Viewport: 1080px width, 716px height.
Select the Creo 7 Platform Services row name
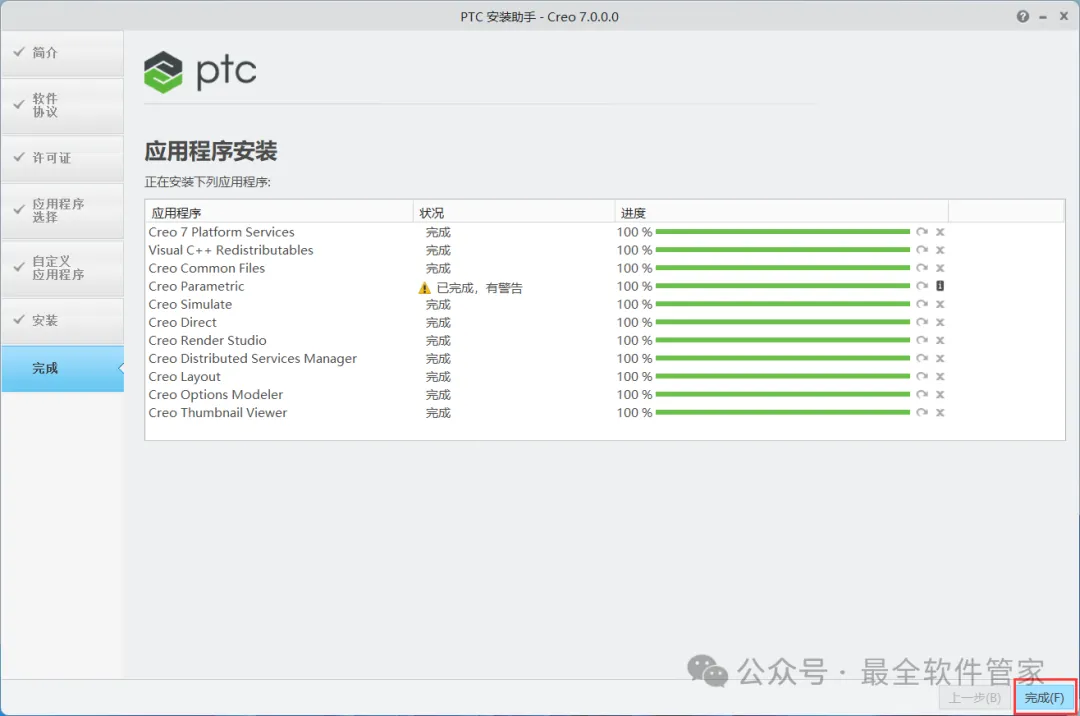221,232
